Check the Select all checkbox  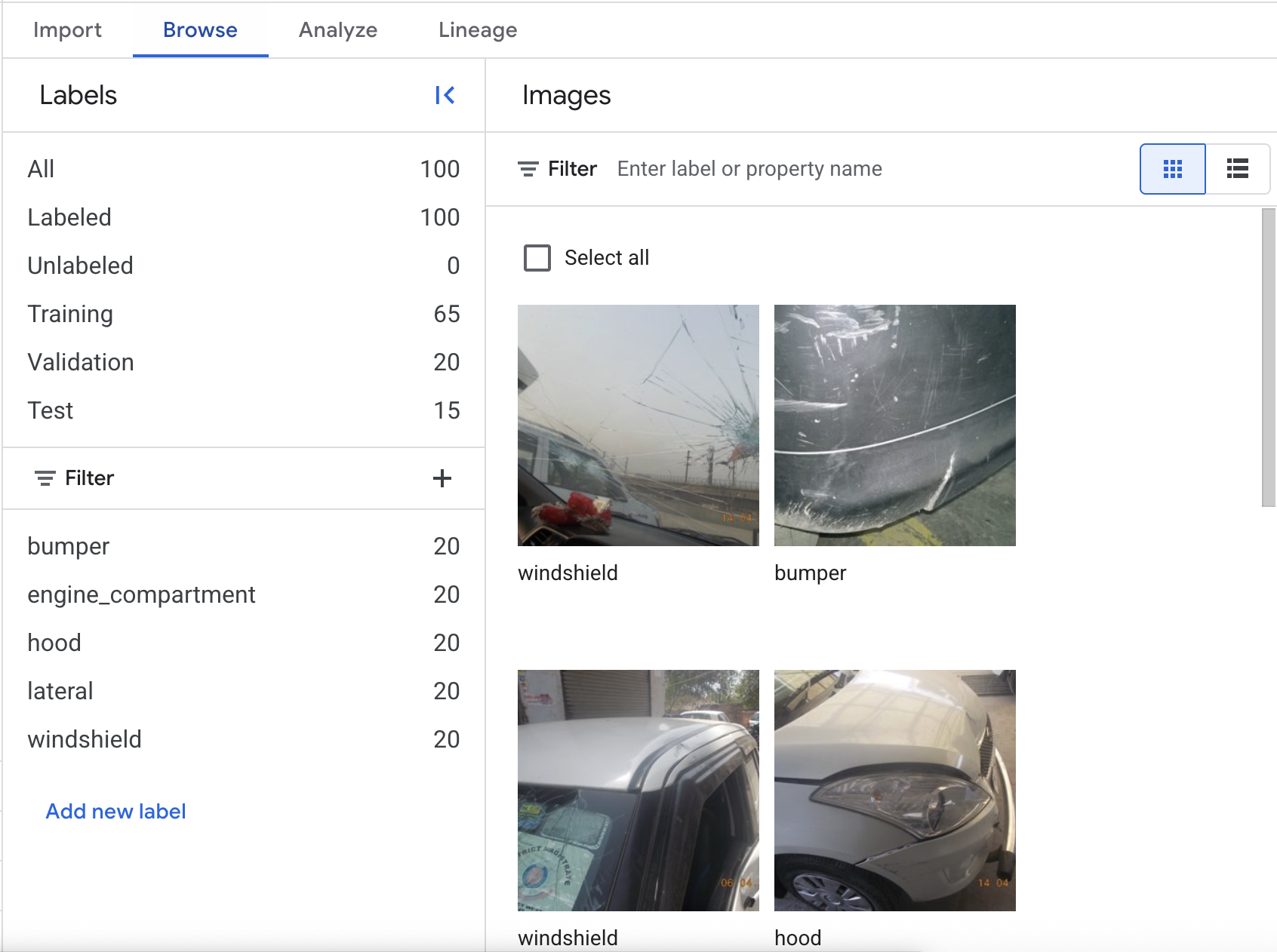tap(537, 258)
